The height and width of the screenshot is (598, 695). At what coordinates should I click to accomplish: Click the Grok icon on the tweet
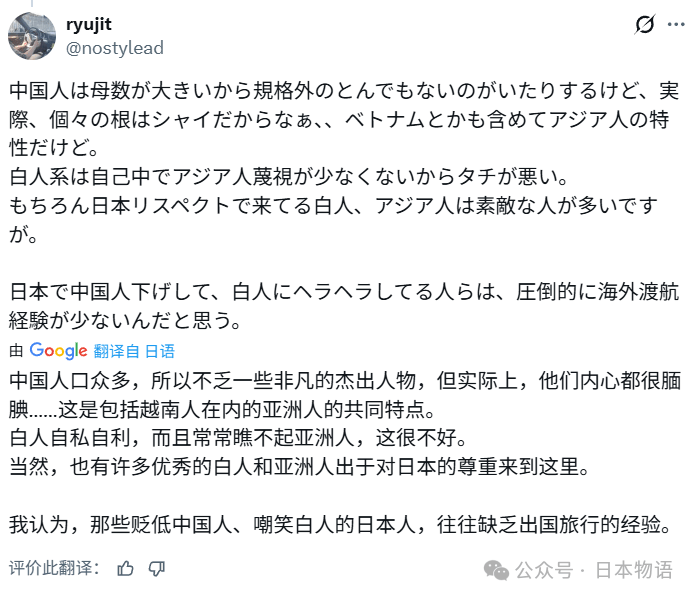point(646,24)
